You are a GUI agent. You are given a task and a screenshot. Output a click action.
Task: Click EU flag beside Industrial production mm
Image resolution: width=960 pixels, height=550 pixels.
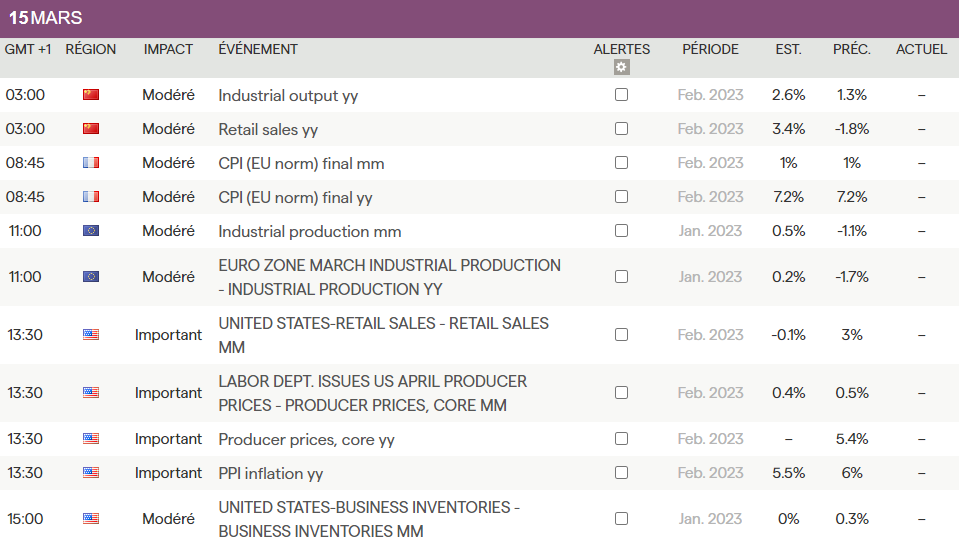pyautogui.click(x=91, y=231)
